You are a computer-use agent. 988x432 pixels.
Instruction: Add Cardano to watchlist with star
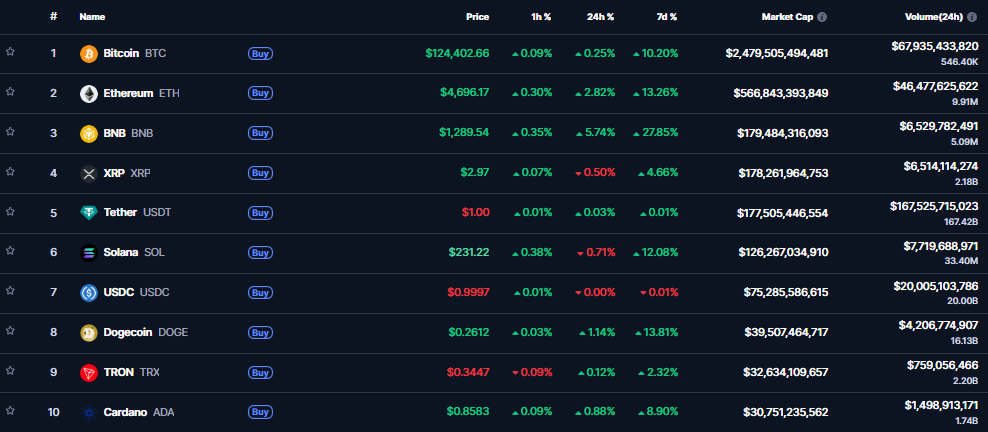(10, 410)
